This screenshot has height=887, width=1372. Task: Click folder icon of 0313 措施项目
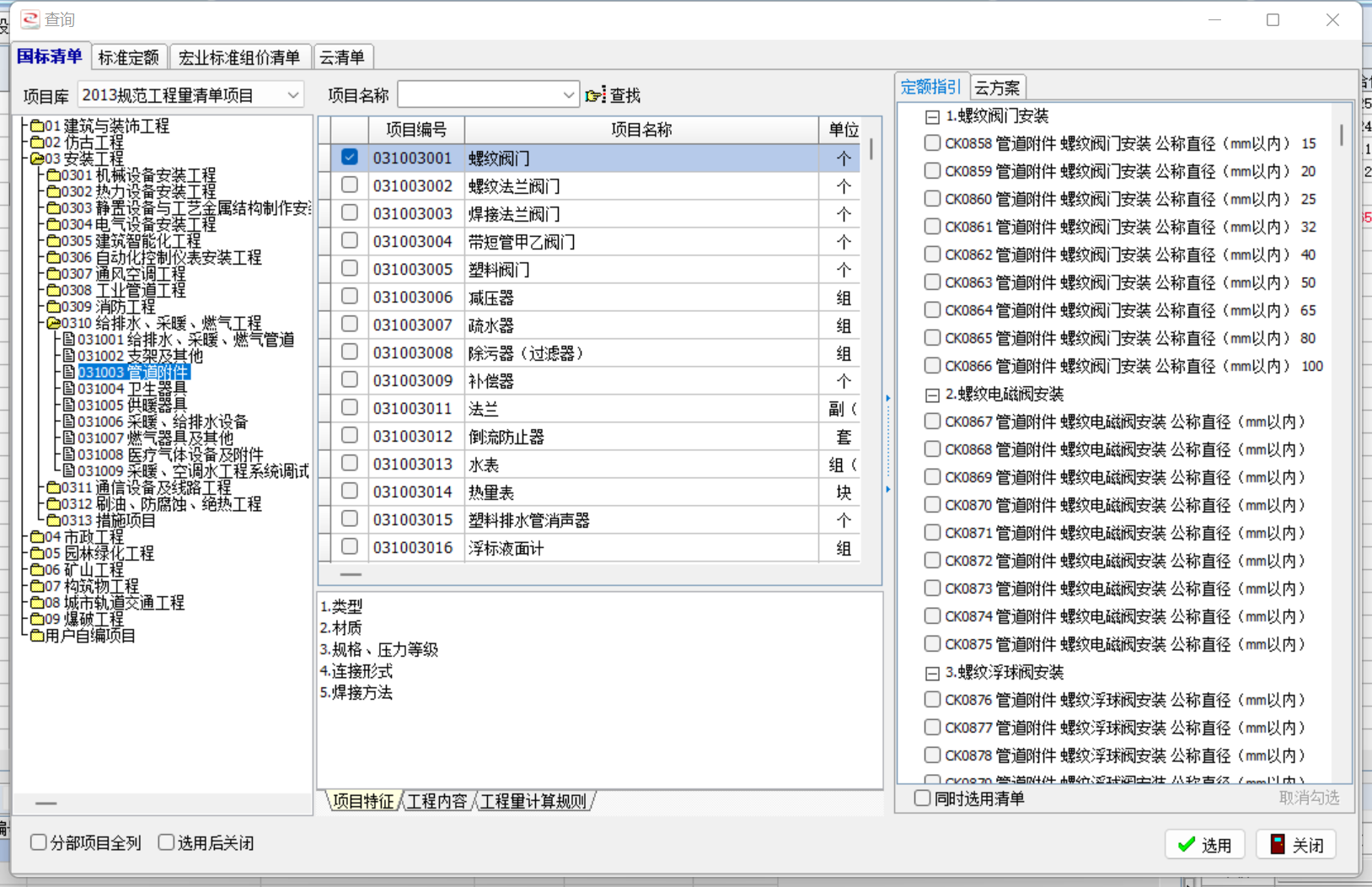53,520
